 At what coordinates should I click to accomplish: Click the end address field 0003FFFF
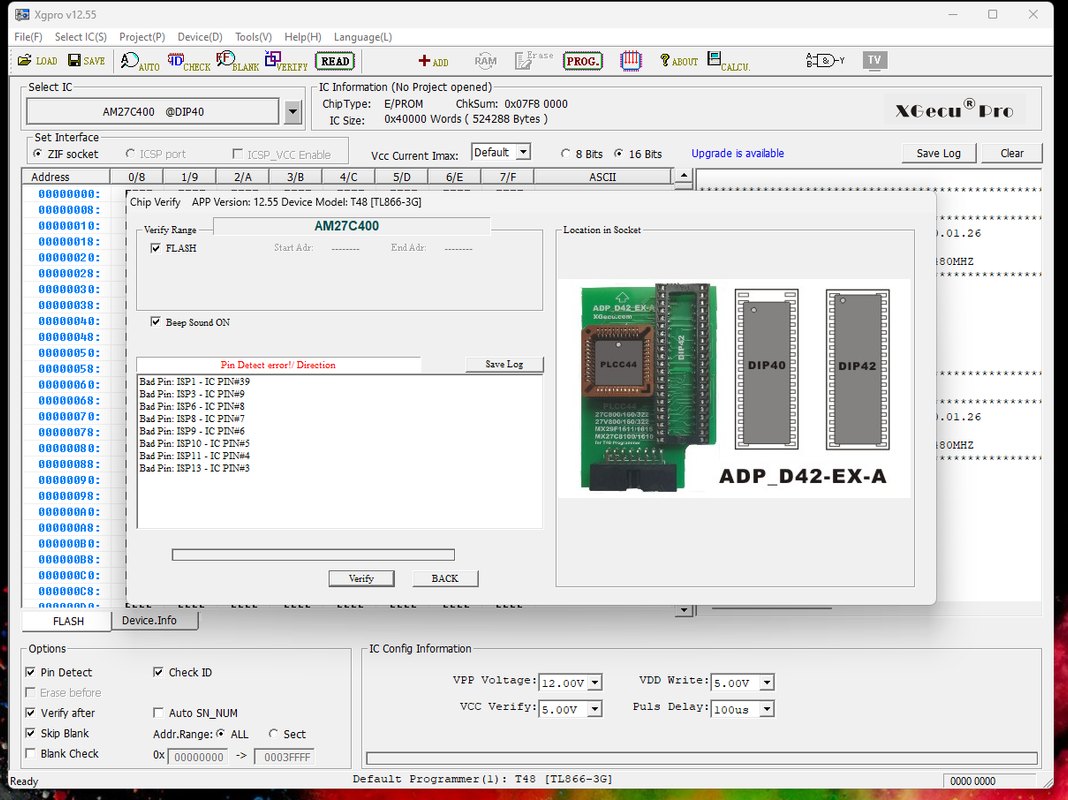(x=285, y=757)
